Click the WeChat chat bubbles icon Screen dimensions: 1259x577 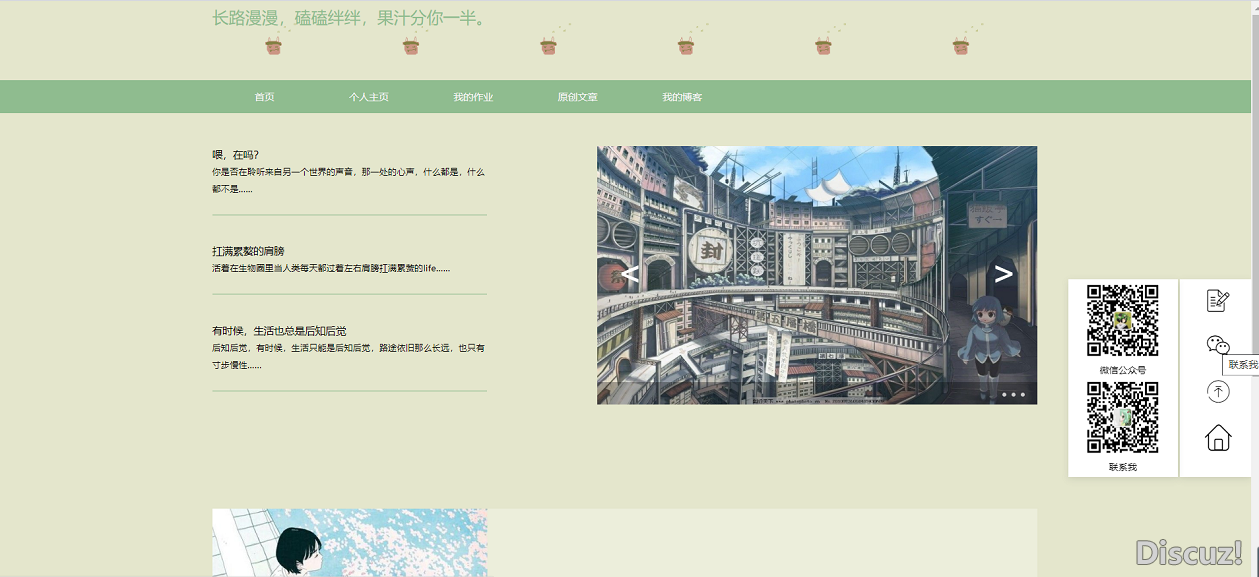coord(1217,345)
